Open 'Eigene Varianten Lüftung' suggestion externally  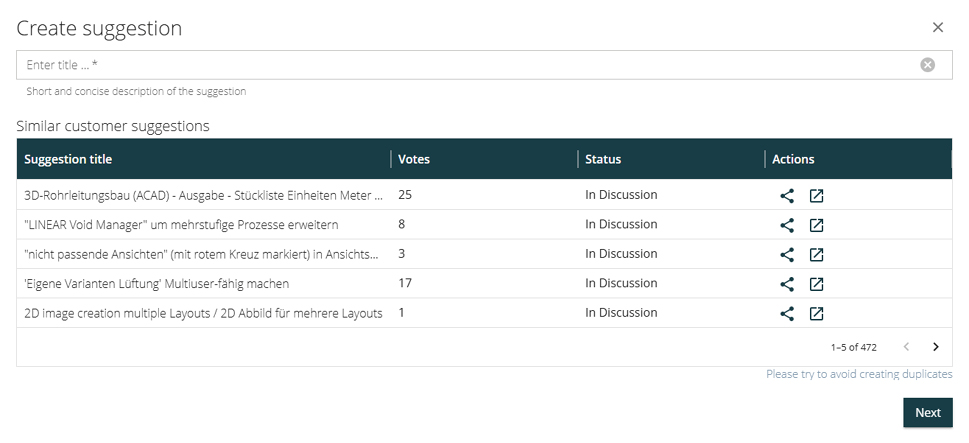click(816, 284)
